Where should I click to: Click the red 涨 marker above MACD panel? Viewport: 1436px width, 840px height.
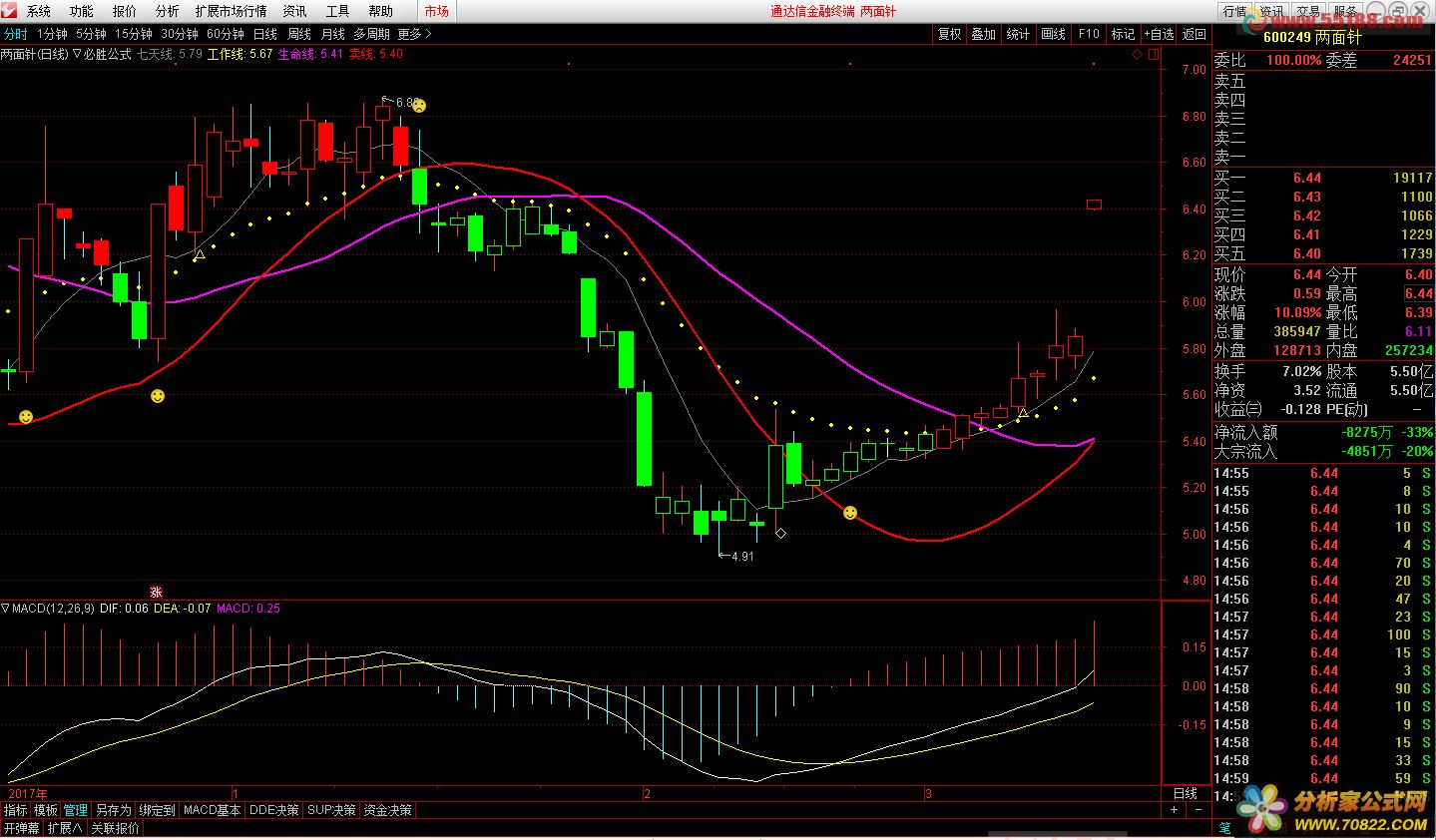click(x=156, y=592)
